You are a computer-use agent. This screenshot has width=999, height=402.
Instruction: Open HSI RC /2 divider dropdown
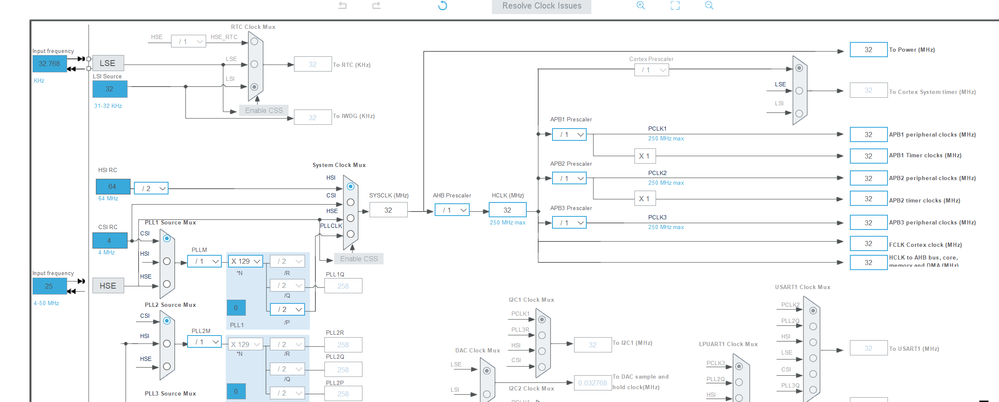[151, 189]
